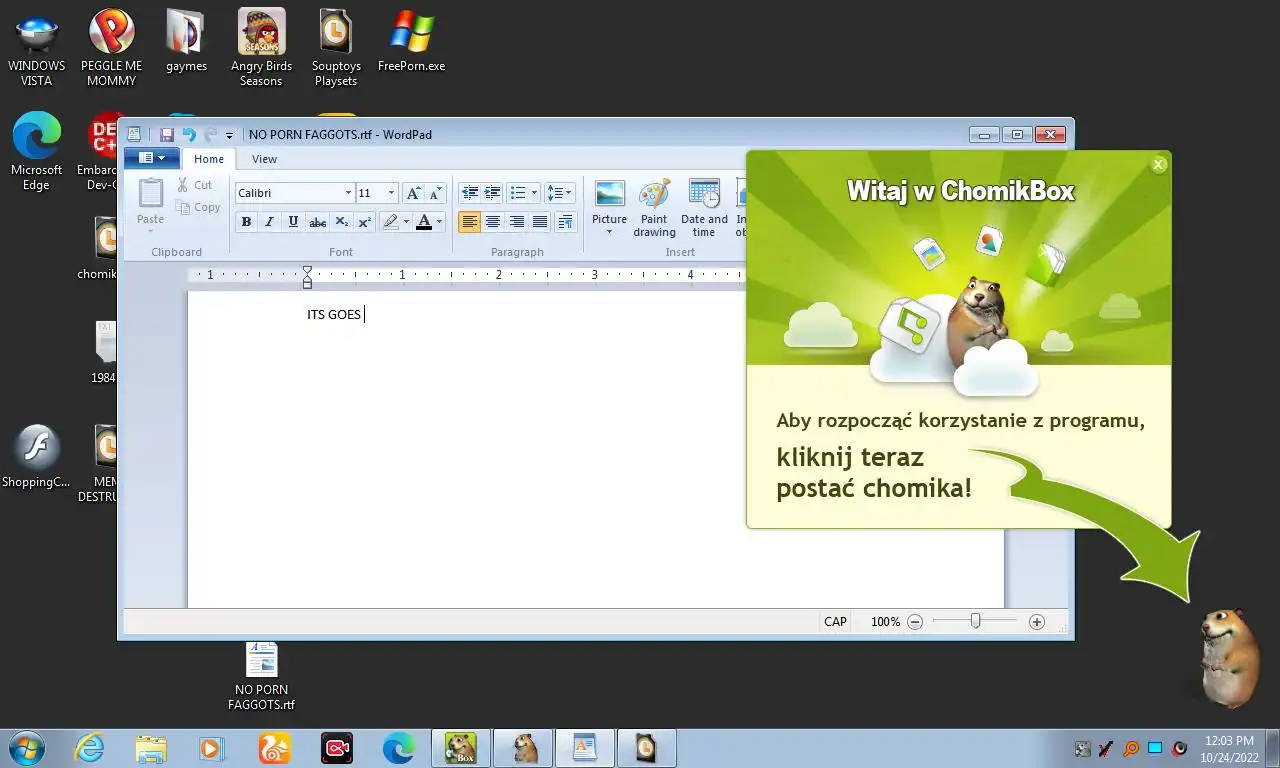Start a bulleted list with list icon

point(517,193)
